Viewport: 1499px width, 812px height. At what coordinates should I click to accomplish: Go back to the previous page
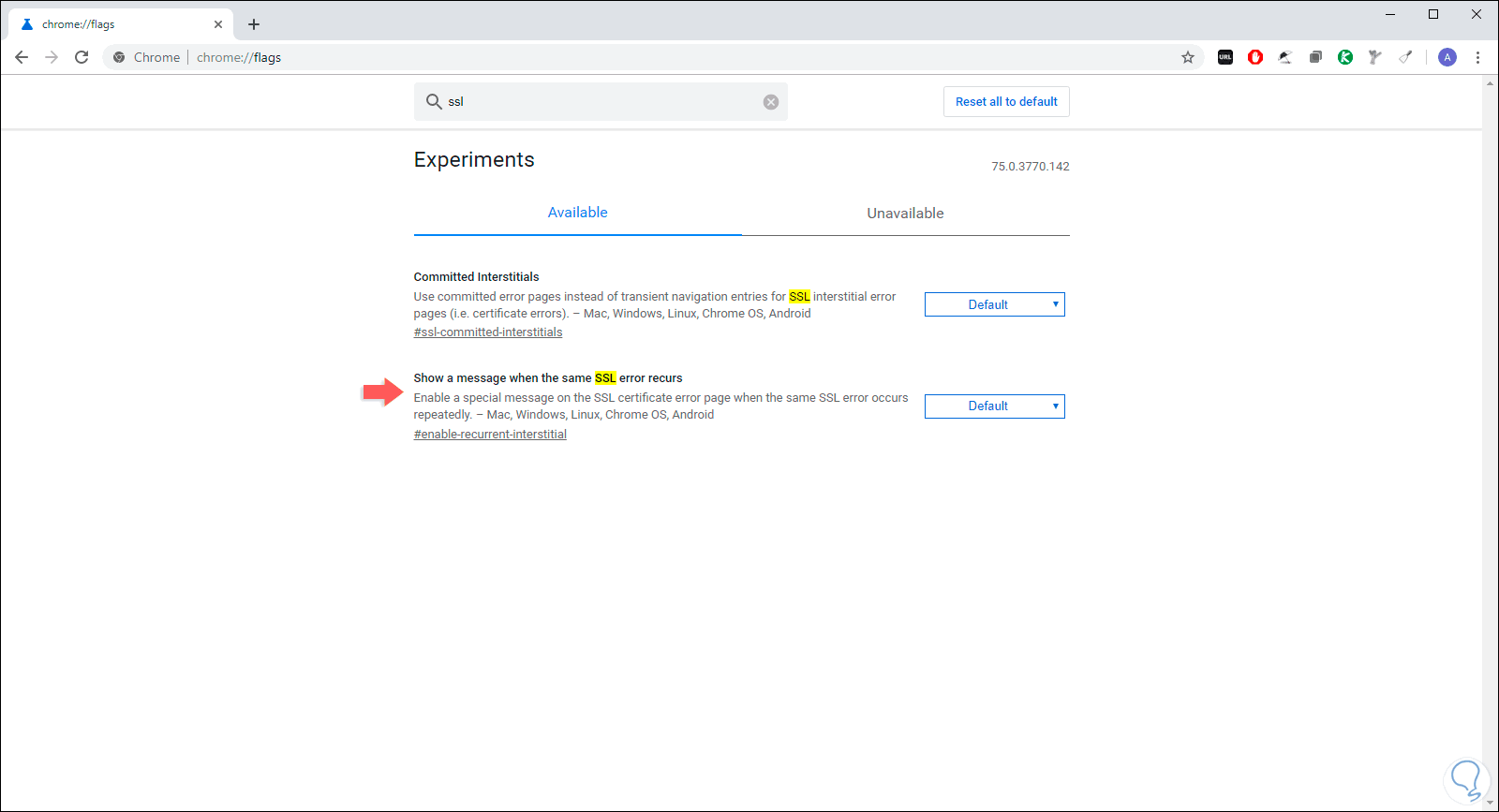click(22, 57)
